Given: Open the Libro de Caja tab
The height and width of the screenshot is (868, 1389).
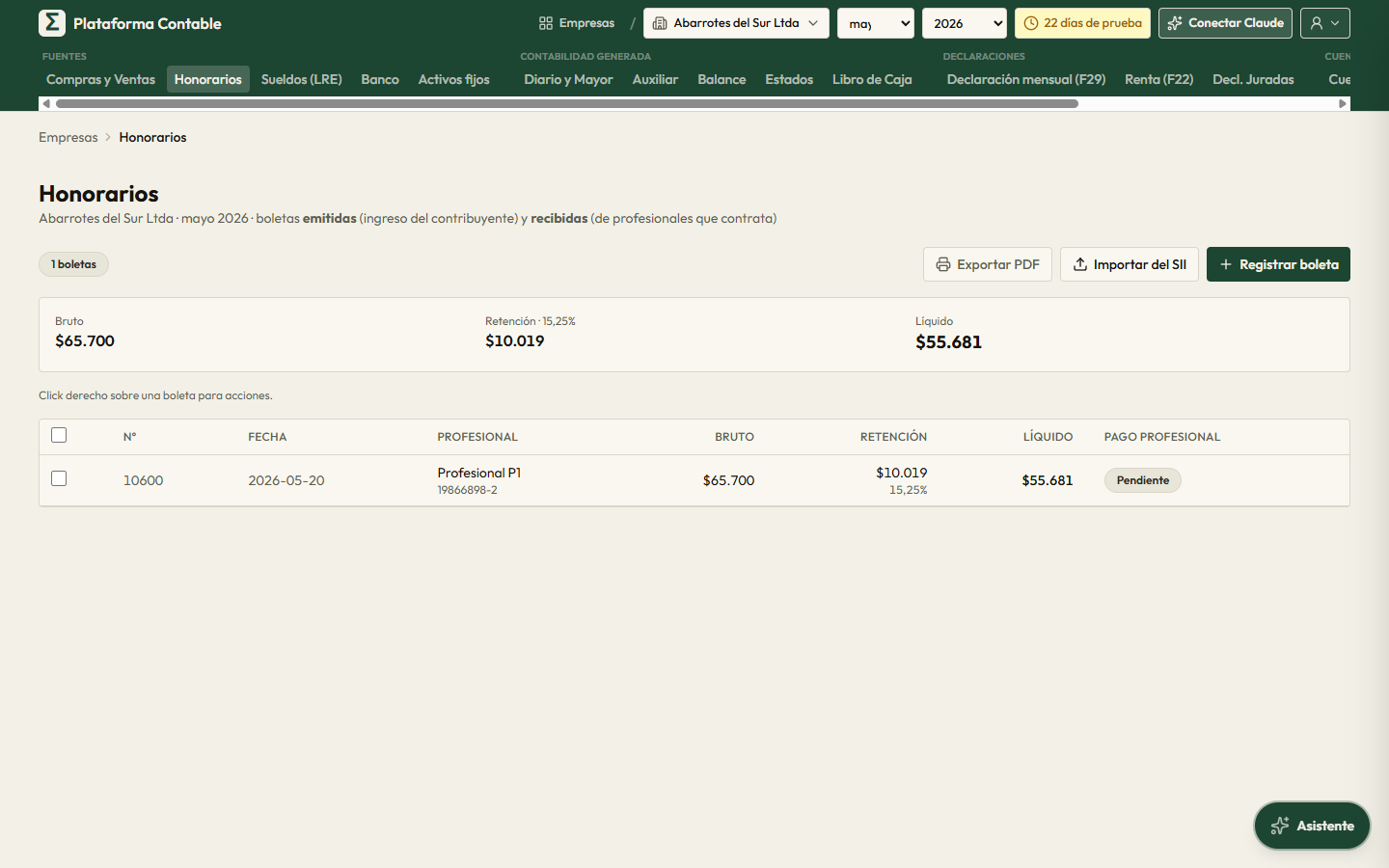Looking at the screenshot, I should (x=872, y=79).
